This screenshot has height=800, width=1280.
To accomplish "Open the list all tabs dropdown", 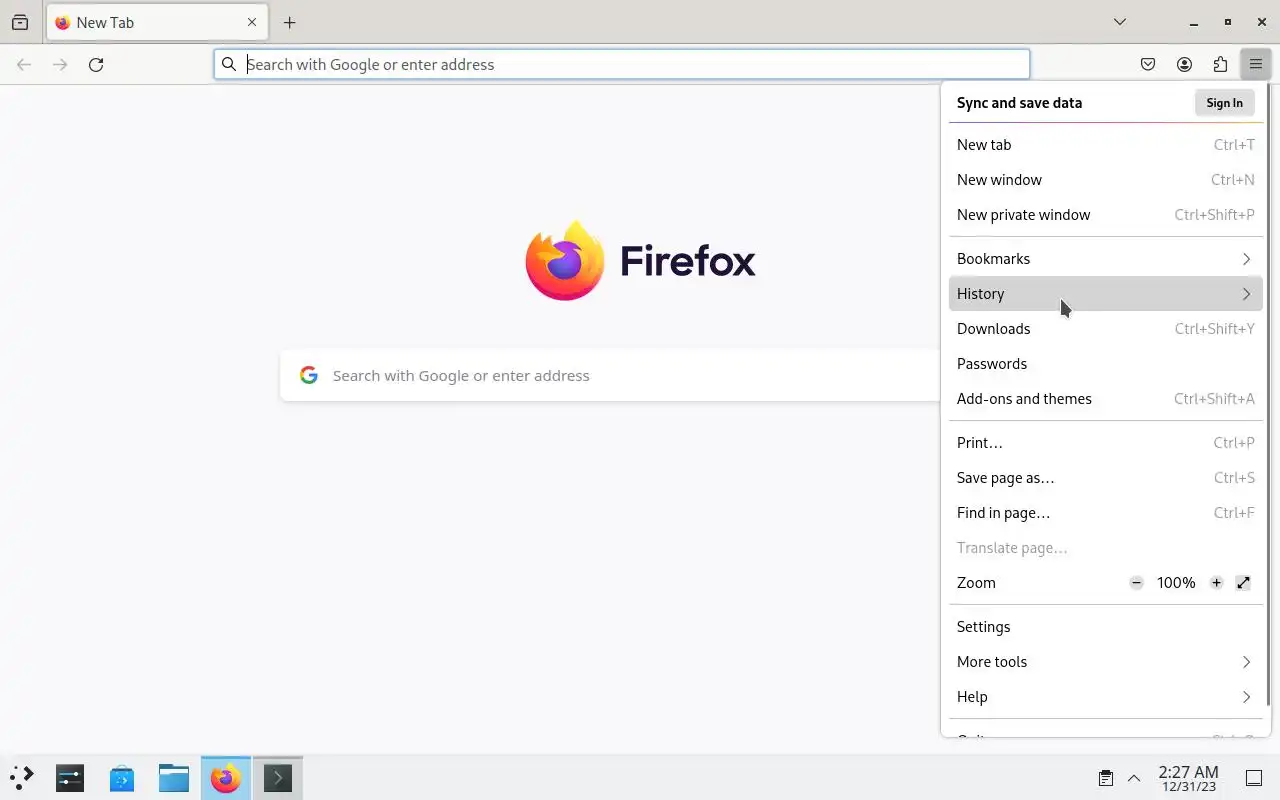I will (x=1120, y=22).
